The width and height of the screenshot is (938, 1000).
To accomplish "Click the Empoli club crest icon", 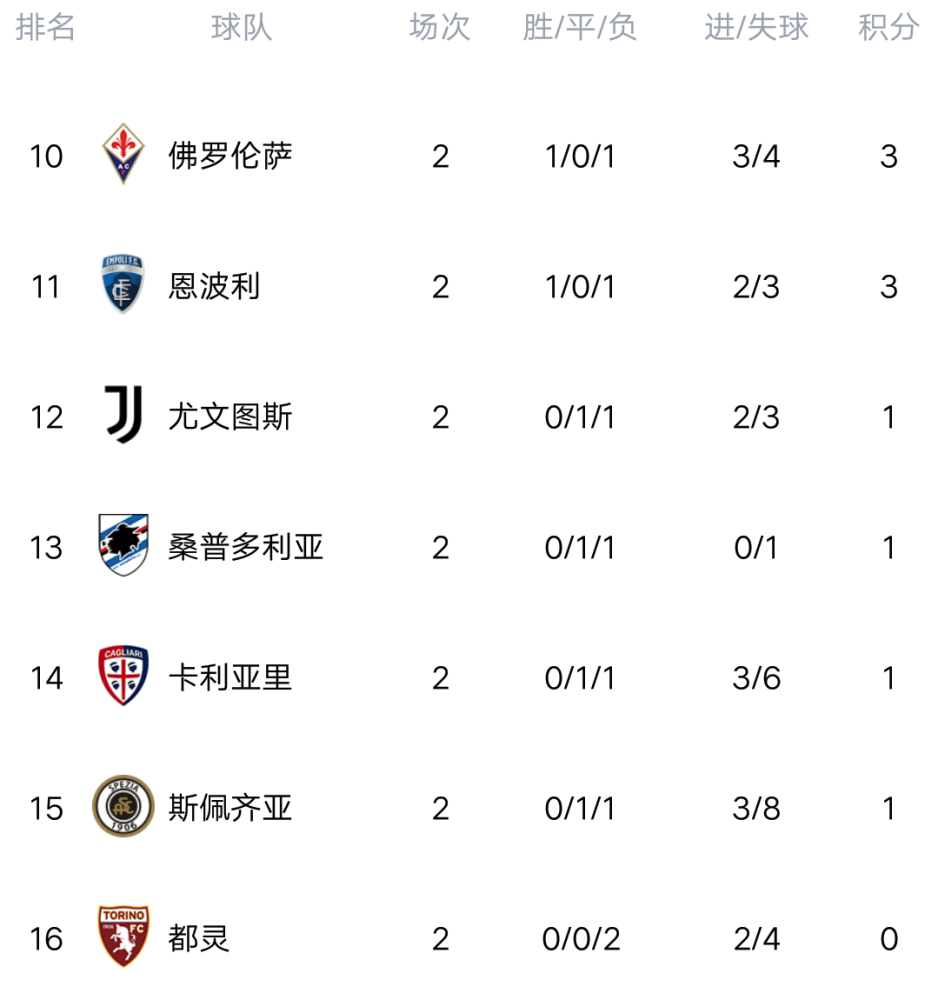I will (123, 285).
